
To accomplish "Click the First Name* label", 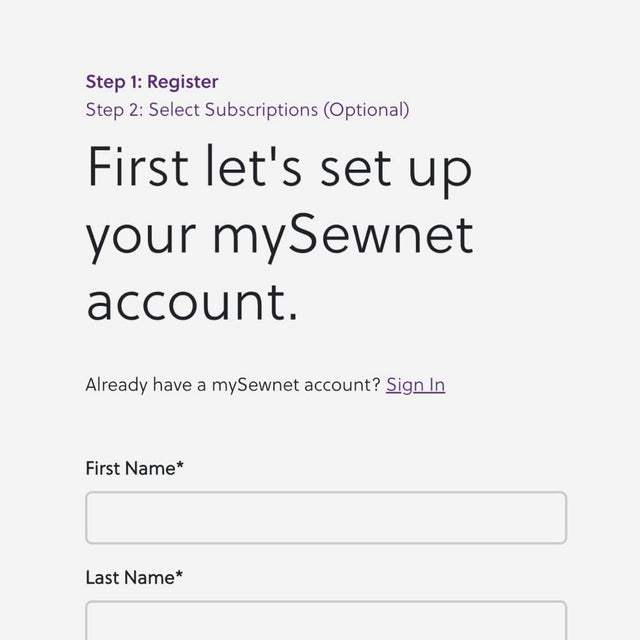I will click(x=134, y=468).
